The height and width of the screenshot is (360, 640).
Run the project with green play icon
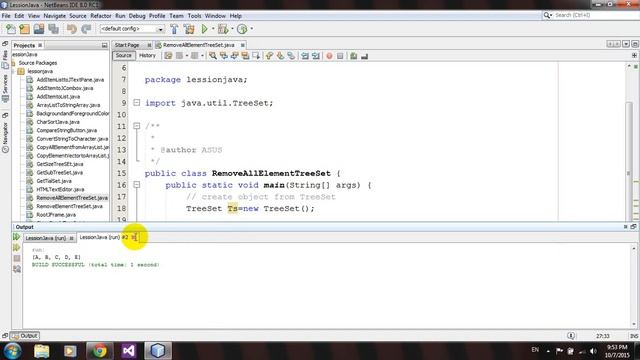(x=204, y=29)
